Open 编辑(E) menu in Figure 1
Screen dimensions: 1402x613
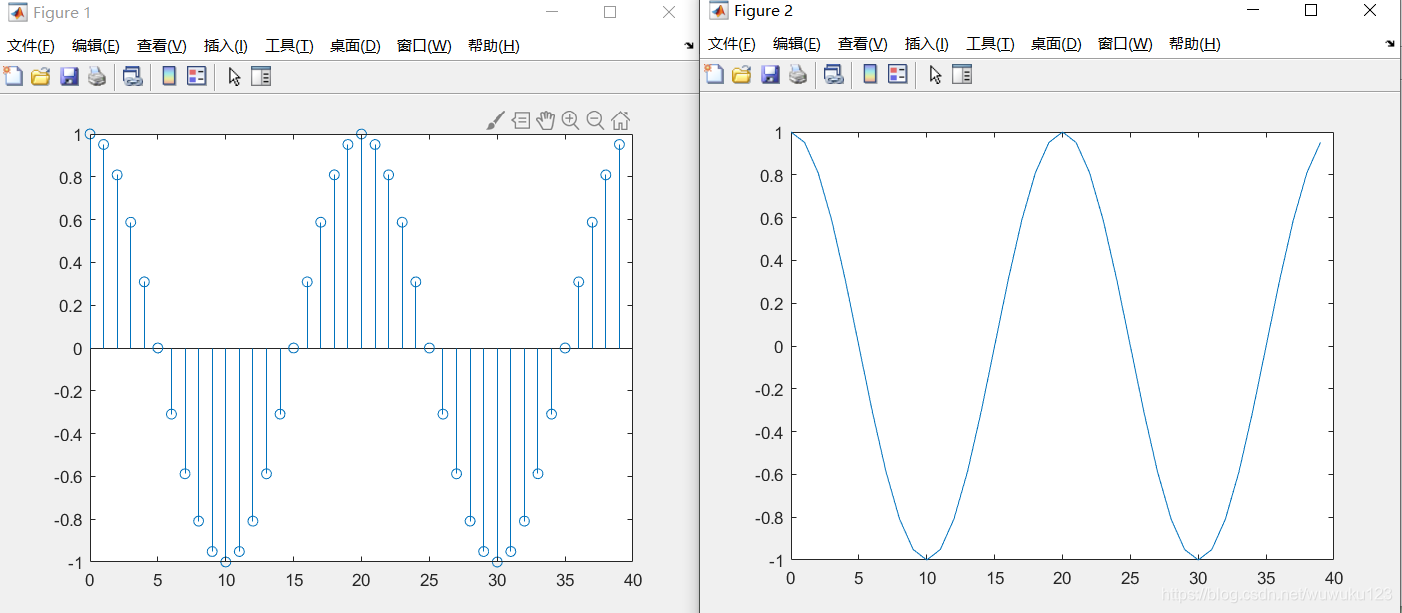96,46
